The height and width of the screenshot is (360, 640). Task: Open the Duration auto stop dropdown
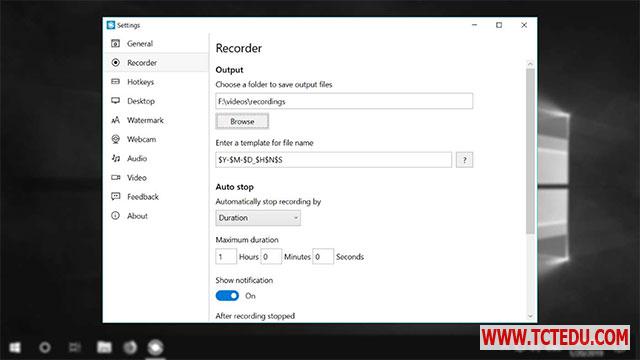[258, 218]
